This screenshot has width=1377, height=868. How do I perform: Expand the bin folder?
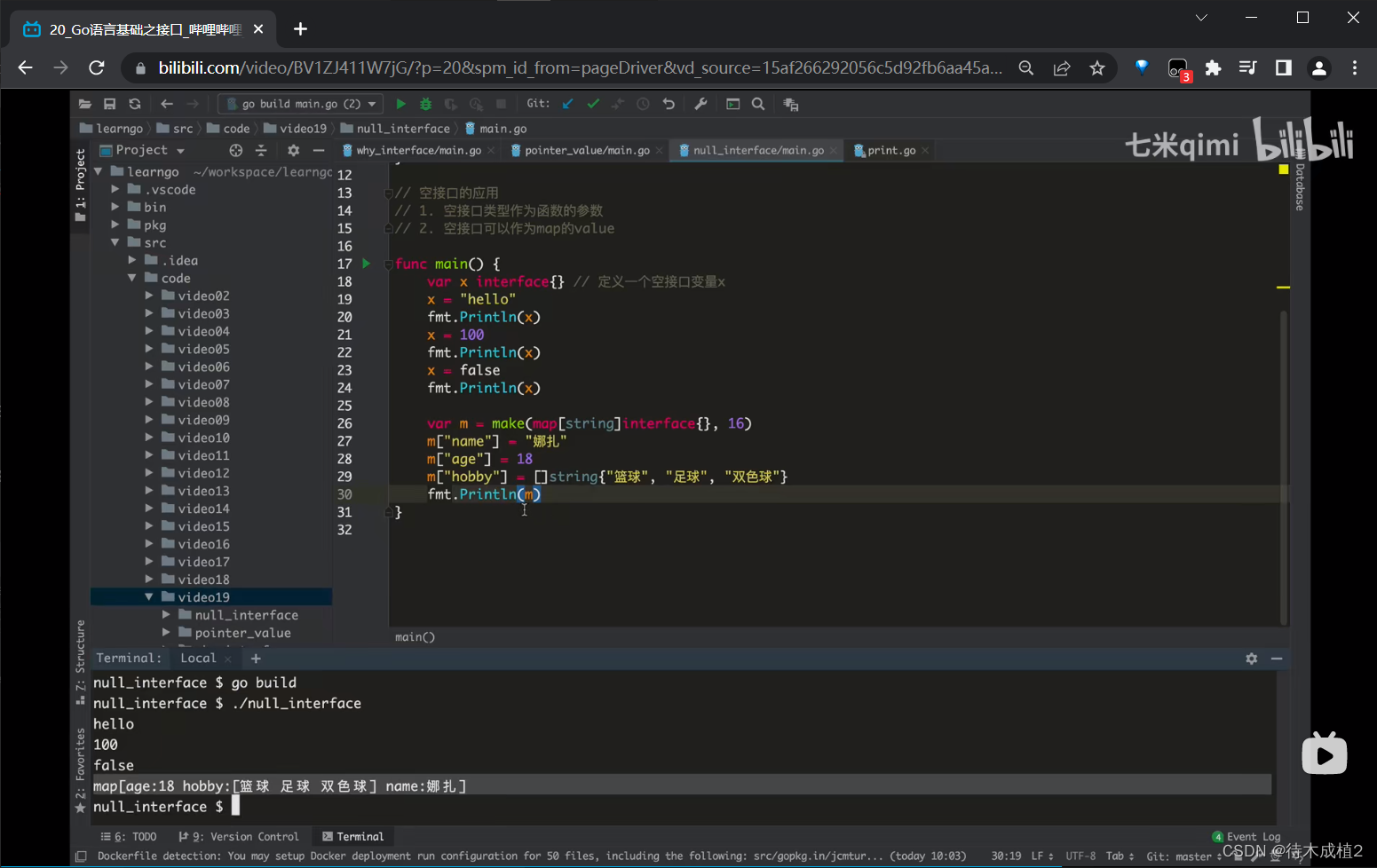[115, 207]
